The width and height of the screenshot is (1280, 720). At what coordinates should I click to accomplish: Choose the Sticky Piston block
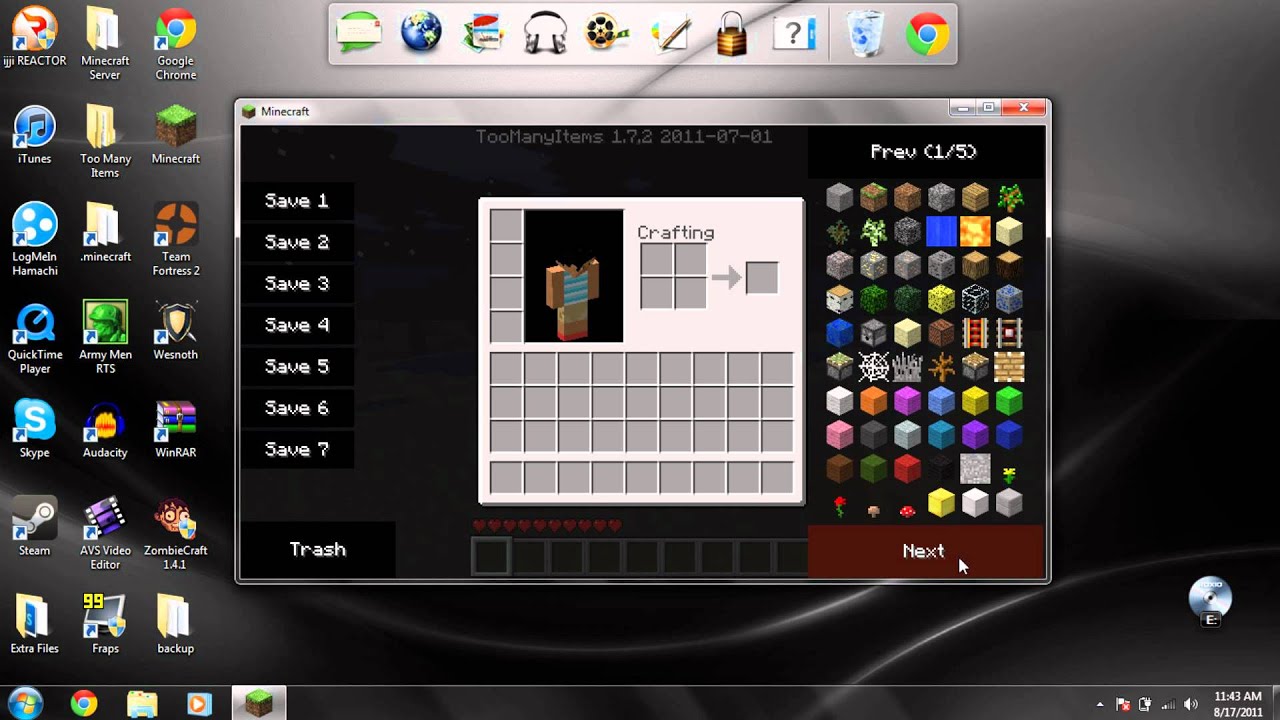click(839, 367)
